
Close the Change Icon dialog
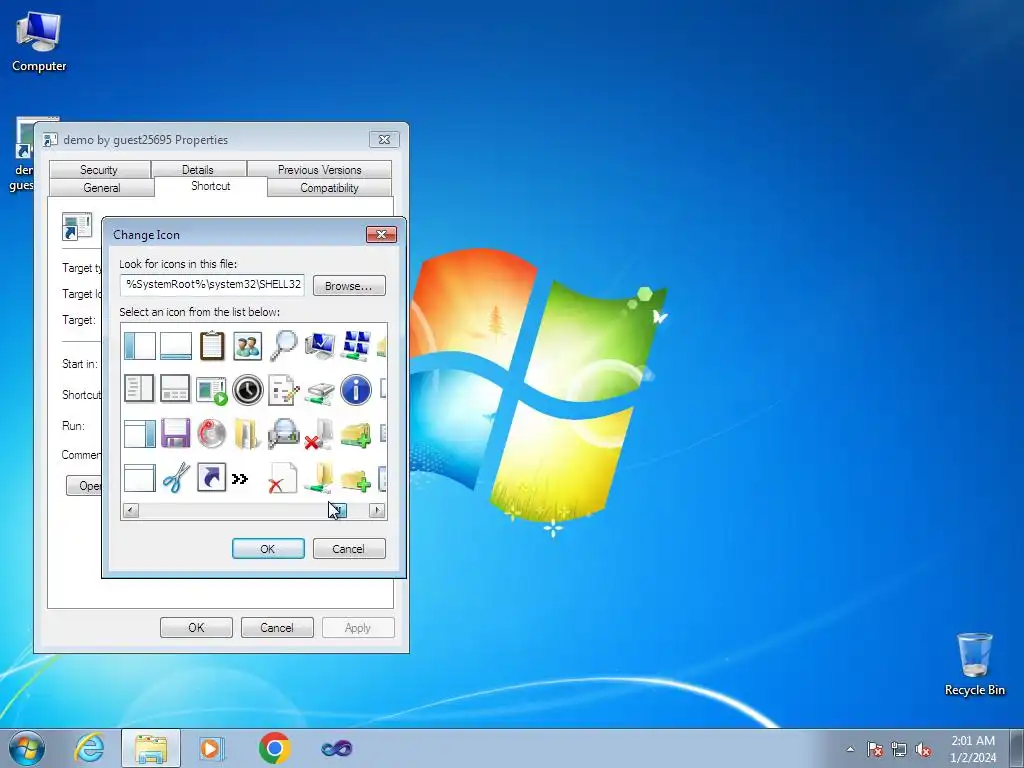[381, 234]
